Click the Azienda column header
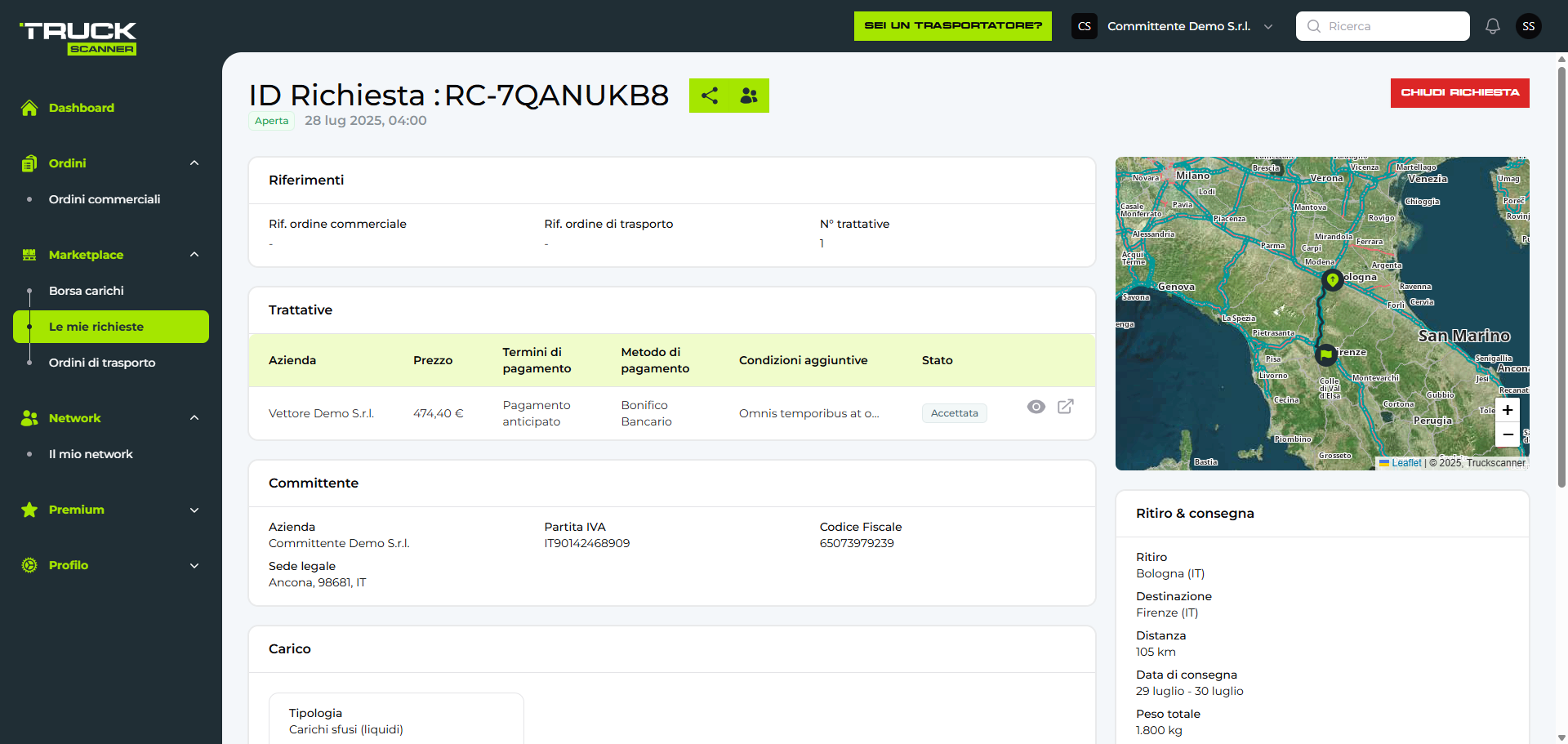This screenshot has height=744, width=1568. (292, 360)
